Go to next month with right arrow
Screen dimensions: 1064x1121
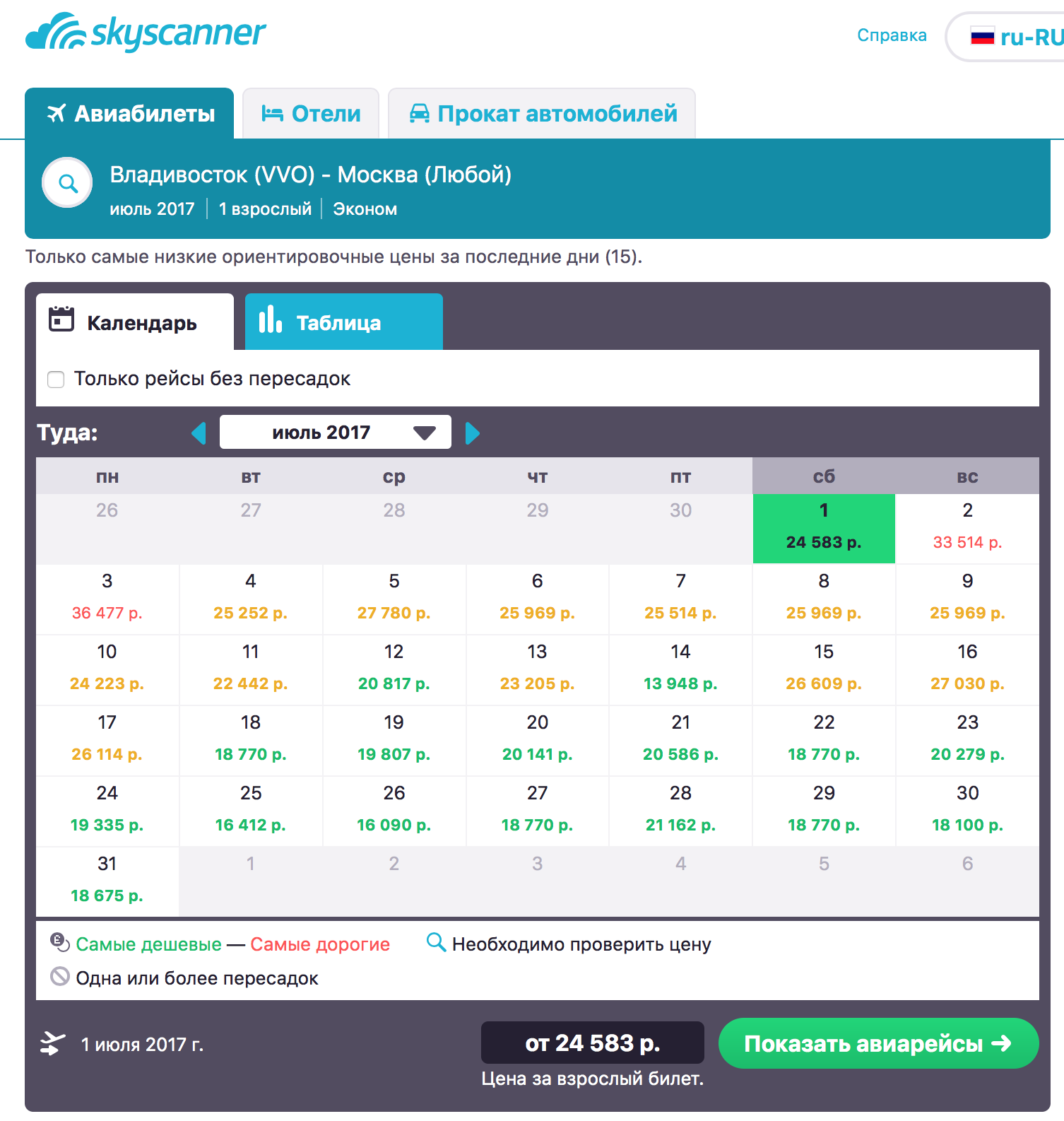pos(473,433)
